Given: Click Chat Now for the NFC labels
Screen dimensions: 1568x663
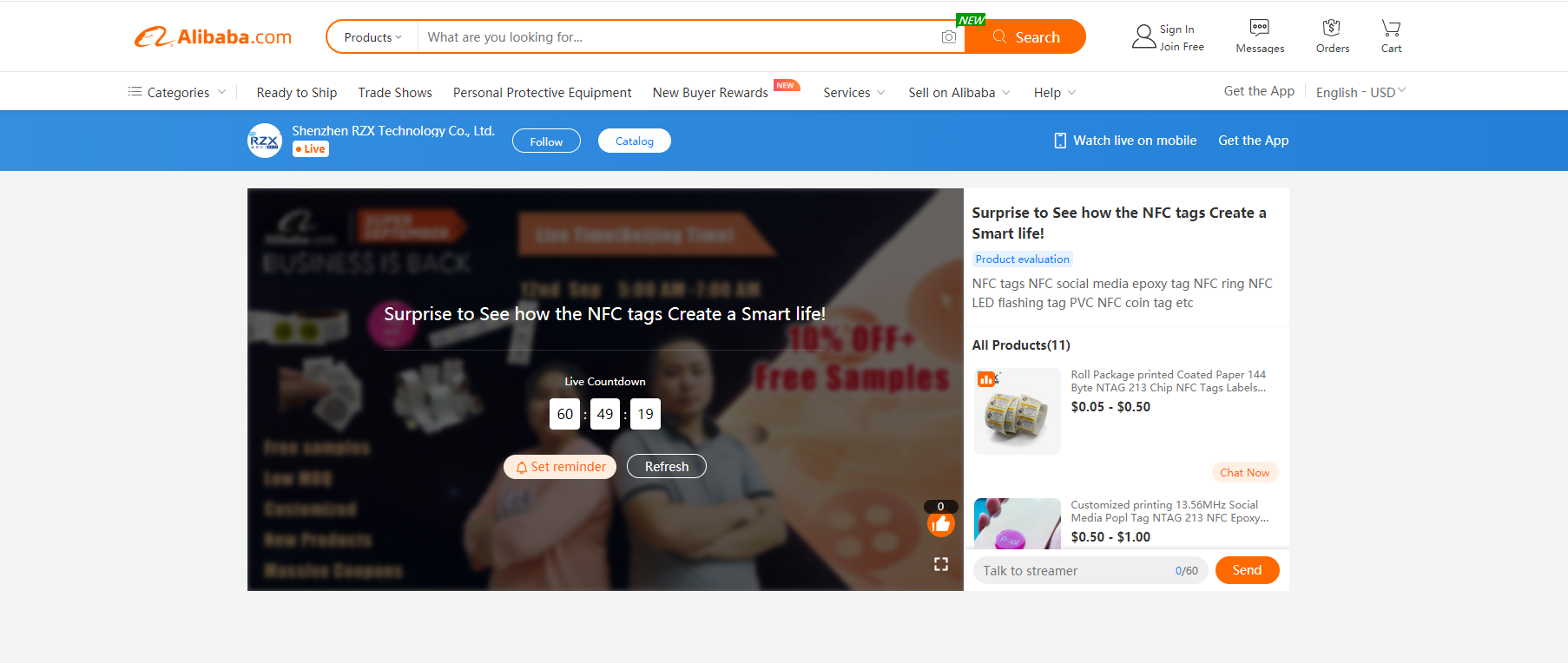Looking at the screenshot, I should 1244,473.
